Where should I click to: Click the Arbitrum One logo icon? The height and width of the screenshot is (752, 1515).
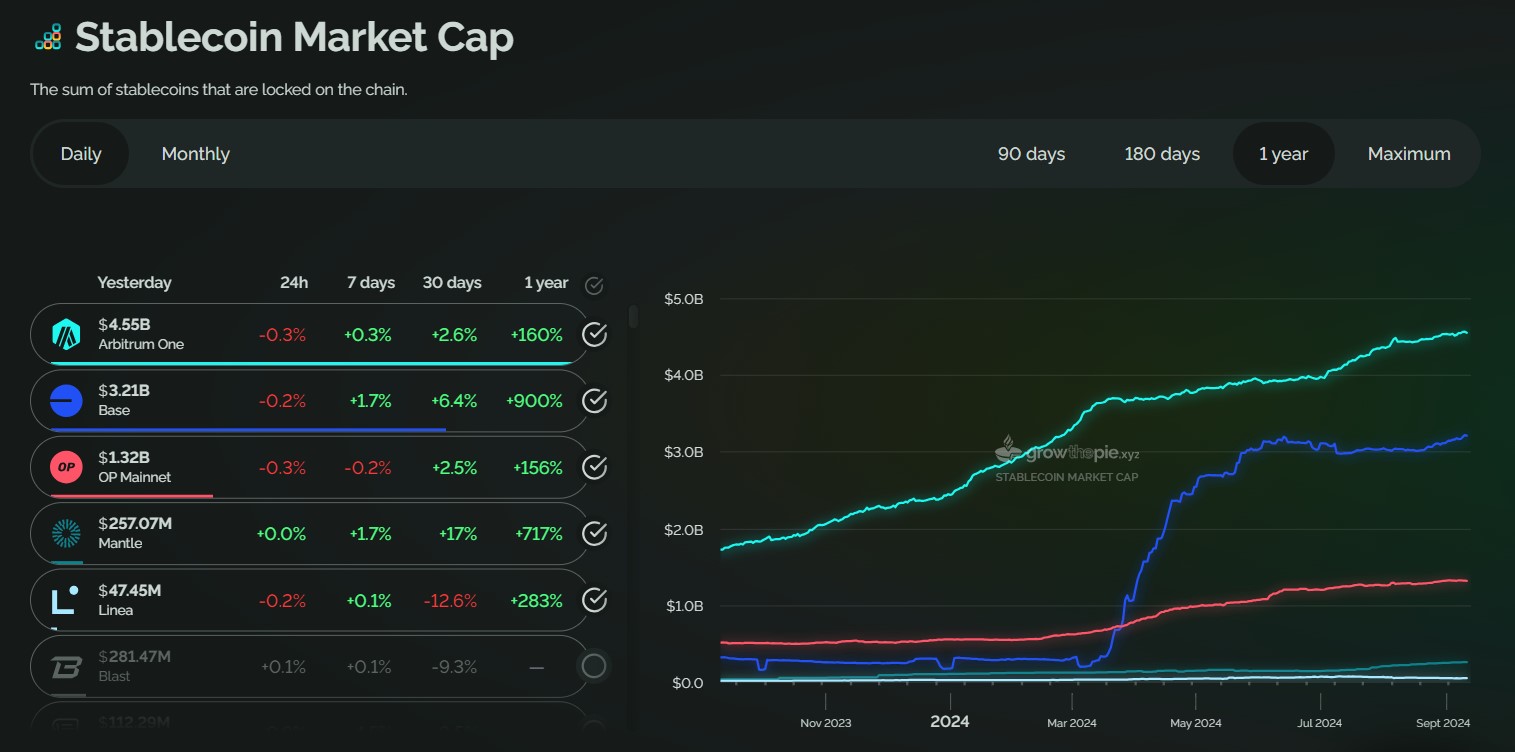(66, 334)
